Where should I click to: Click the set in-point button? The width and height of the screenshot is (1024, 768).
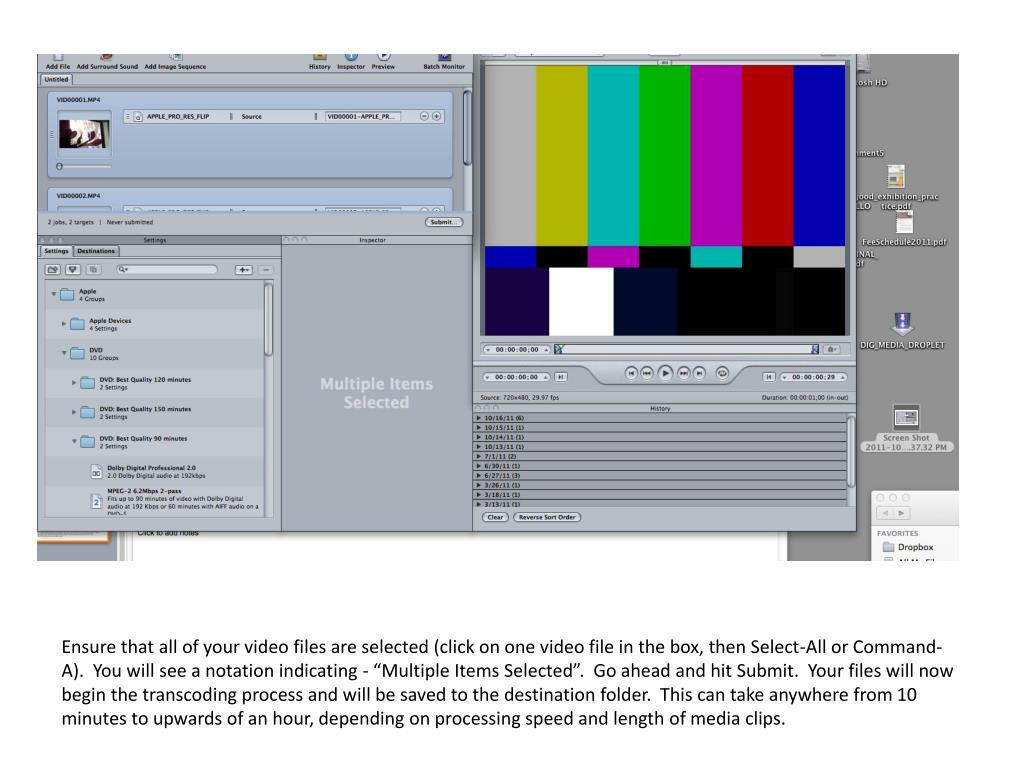(560, 377)
